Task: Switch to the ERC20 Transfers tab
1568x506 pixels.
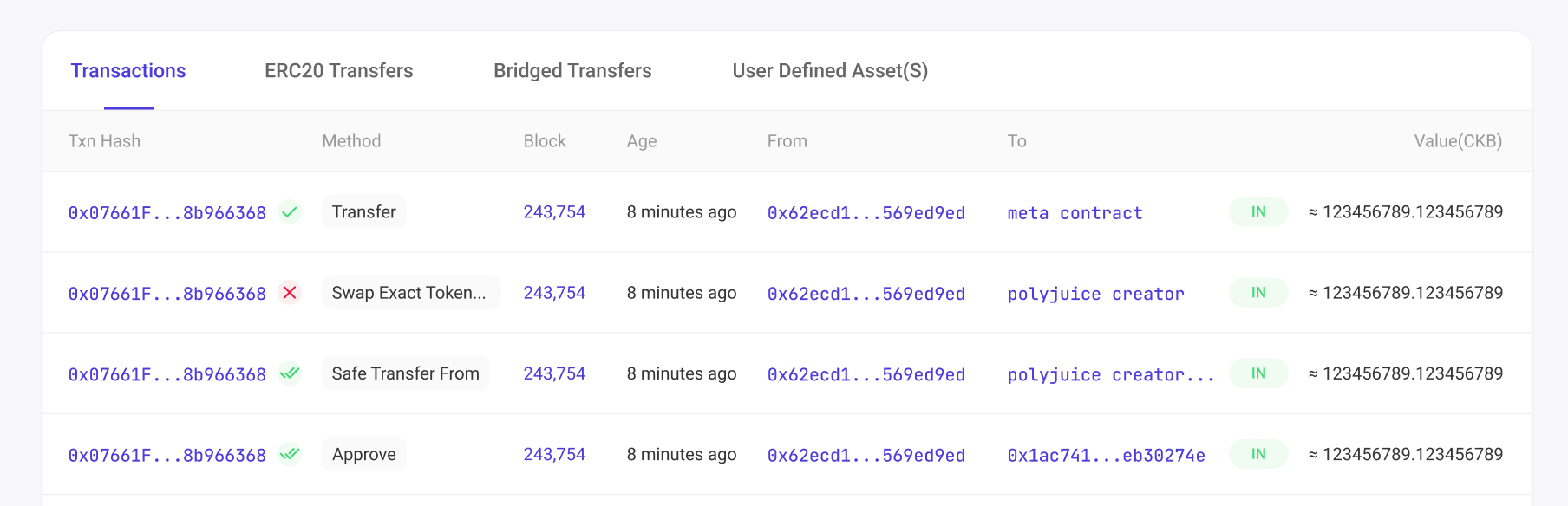Action: point(338,70)
